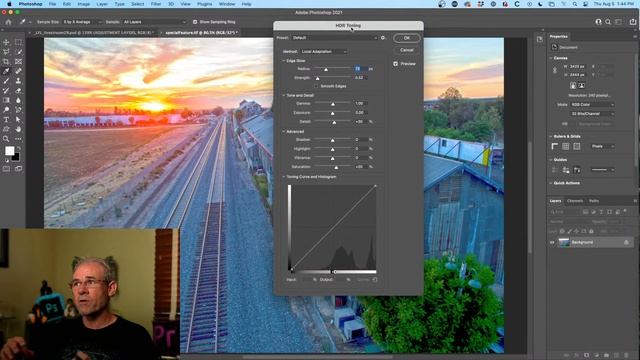Select the Horizontal Type tool
Screen dimensions: 640x360
[x=6, y=120]
